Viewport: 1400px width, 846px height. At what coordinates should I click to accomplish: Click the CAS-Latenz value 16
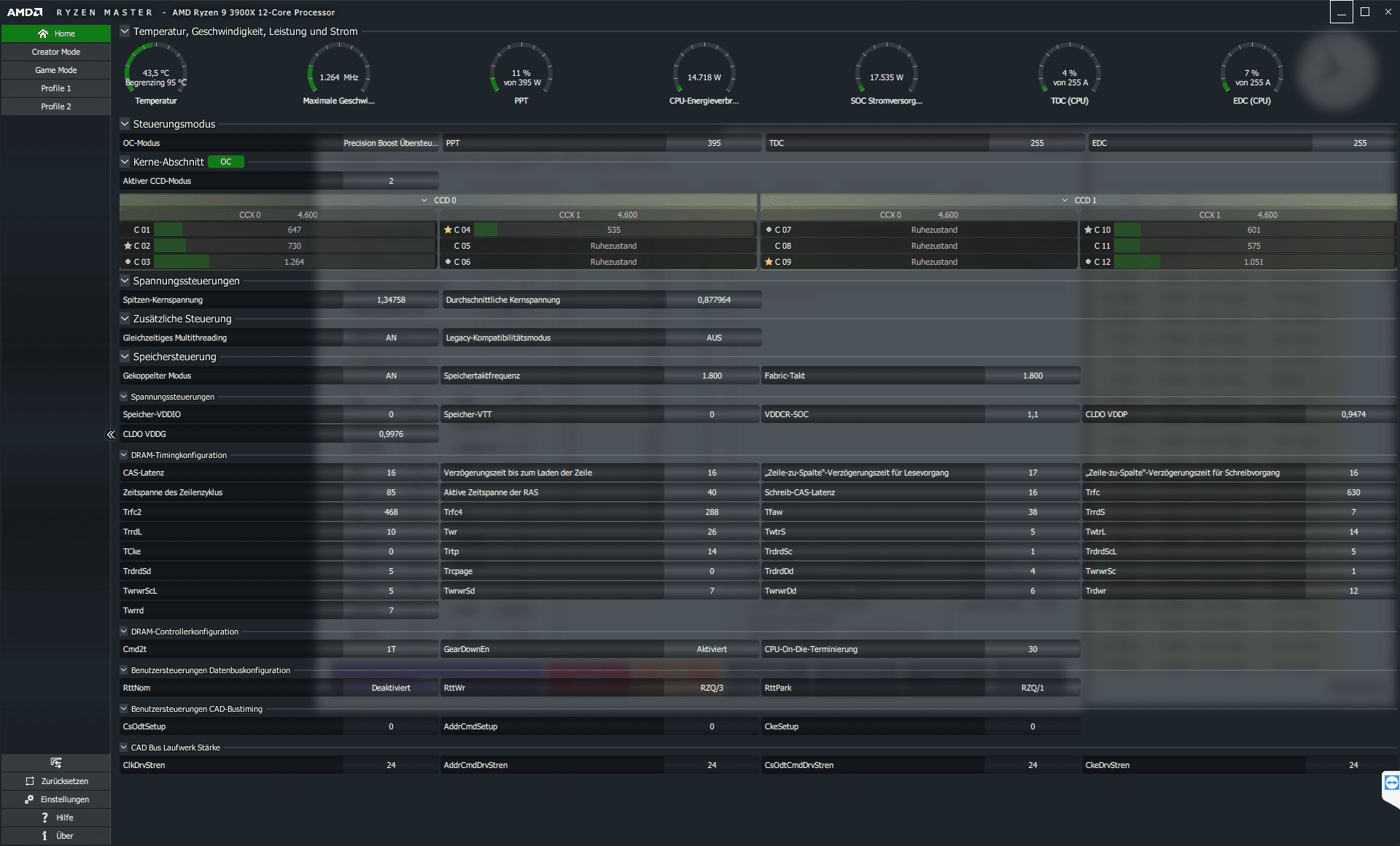(x=391, y=473)
